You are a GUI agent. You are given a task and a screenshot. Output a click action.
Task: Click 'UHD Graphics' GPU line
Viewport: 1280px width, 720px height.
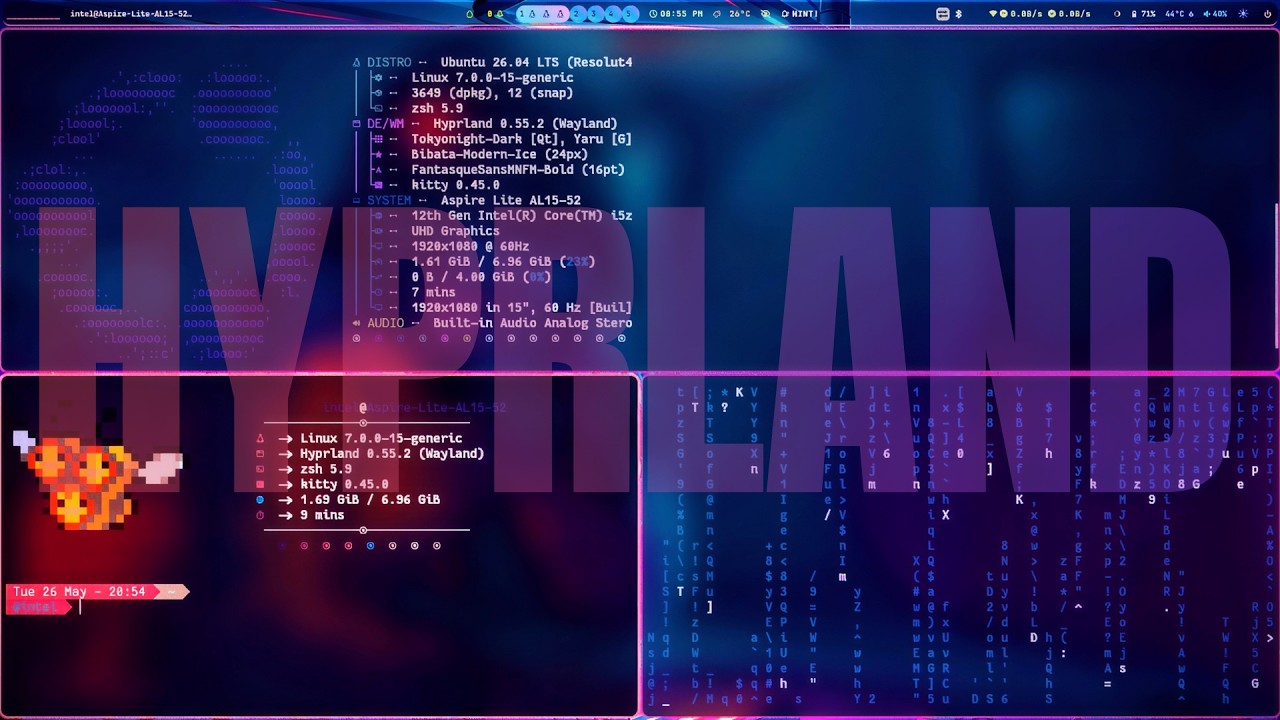click(x=455, y=231)
